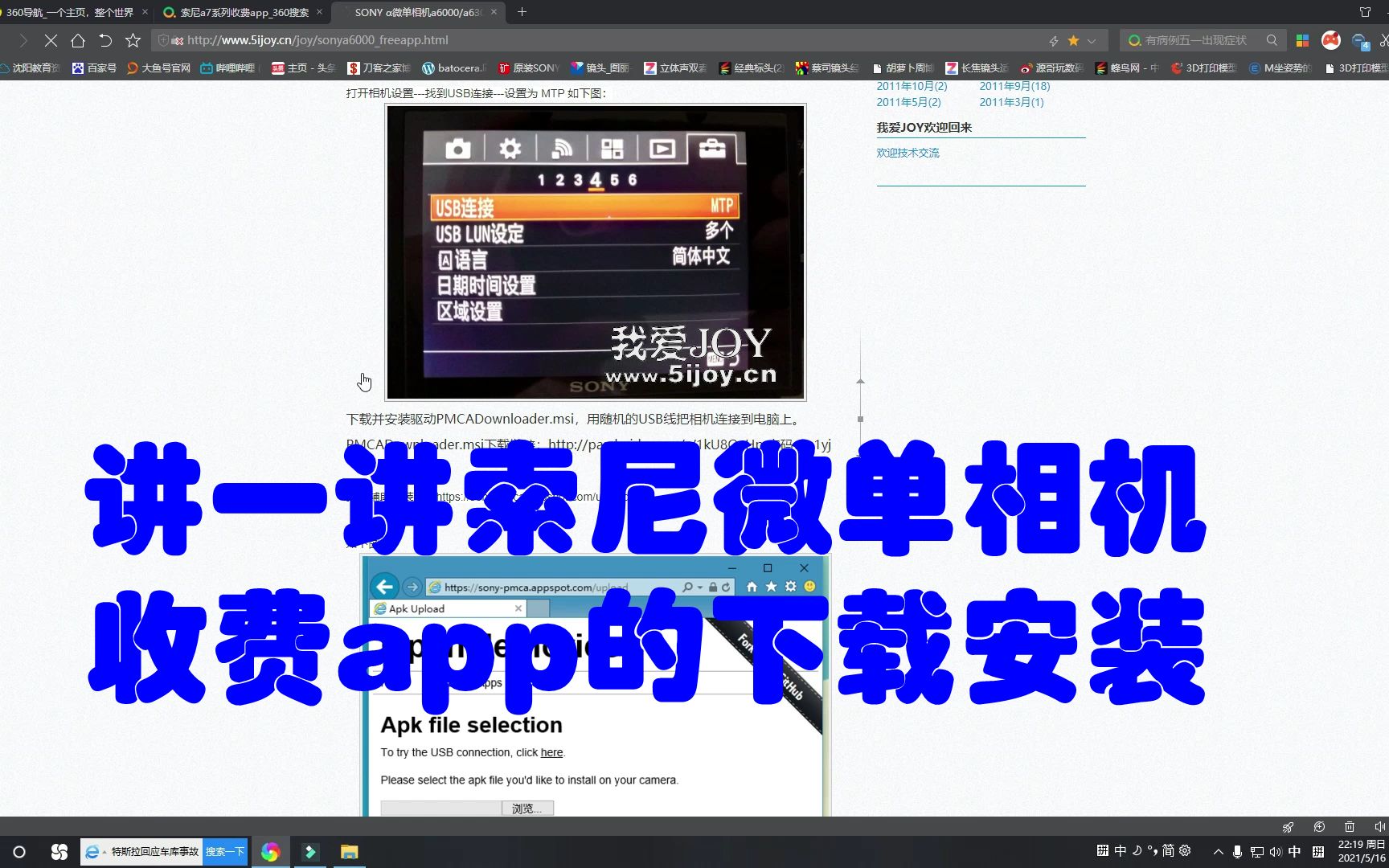The width and height of the screenshot is (1389, 868).
Task: Open the 立体声双麦 bookmark
Action: [x=675, y=68]
